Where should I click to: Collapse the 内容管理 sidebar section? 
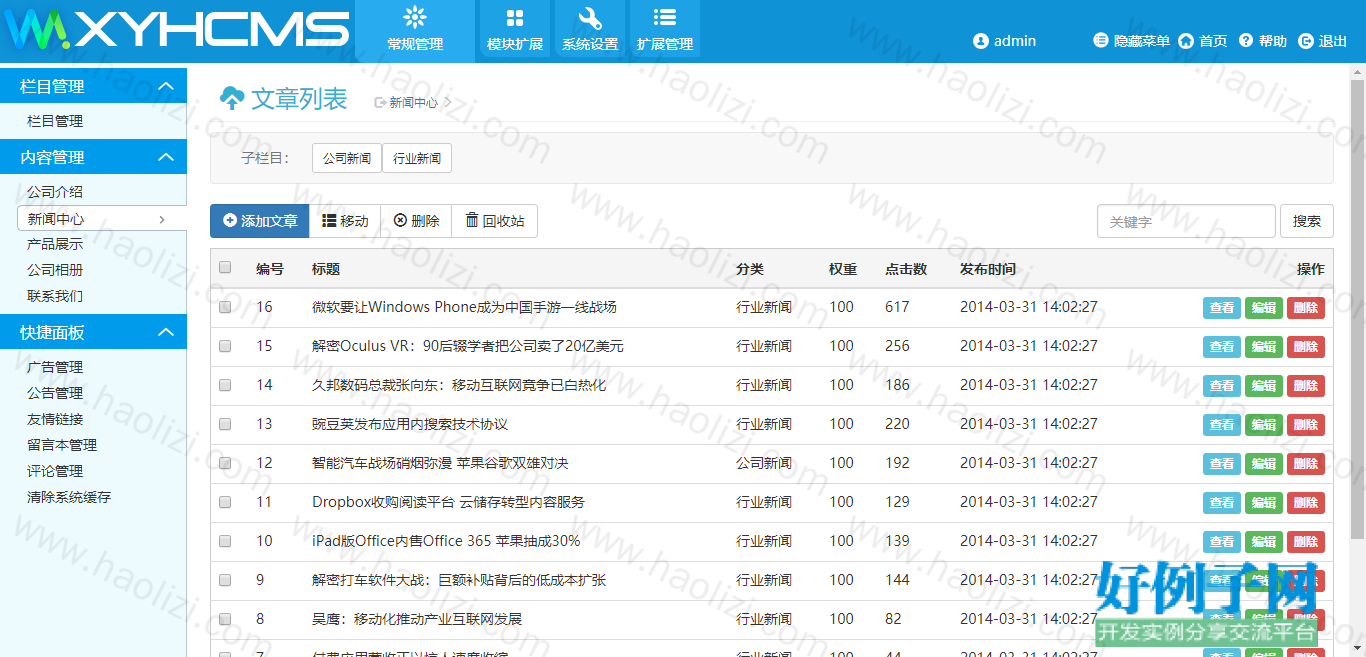166,157
